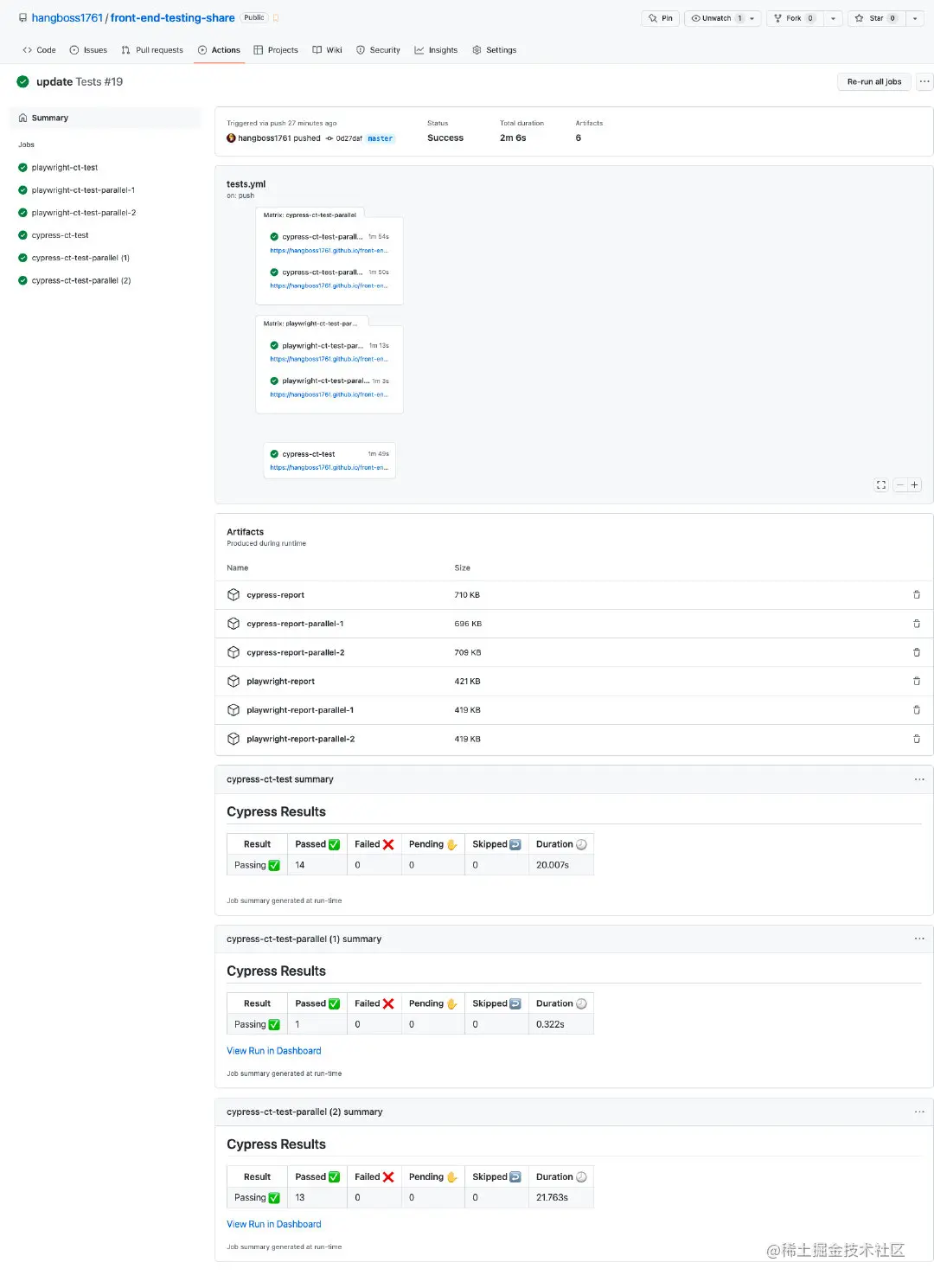Image resolution: width=934 pixels, height=1288 pixels.
Task: Open the Projects tab
Action: [276, 50]
